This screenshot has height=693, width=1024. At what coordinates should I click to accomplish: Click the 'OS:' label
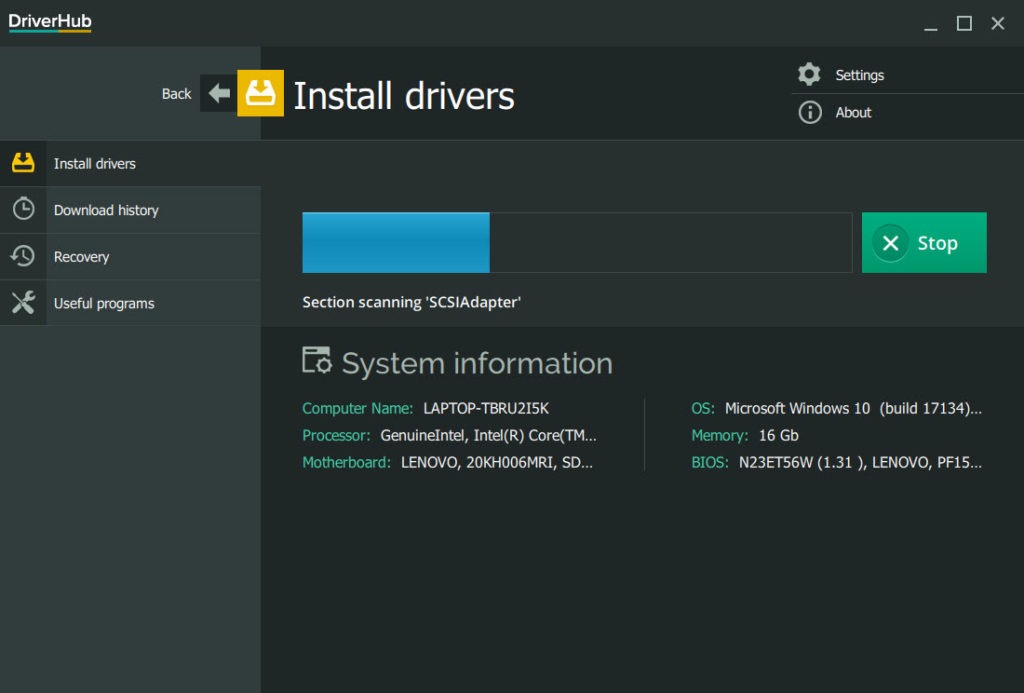[703, 408]
